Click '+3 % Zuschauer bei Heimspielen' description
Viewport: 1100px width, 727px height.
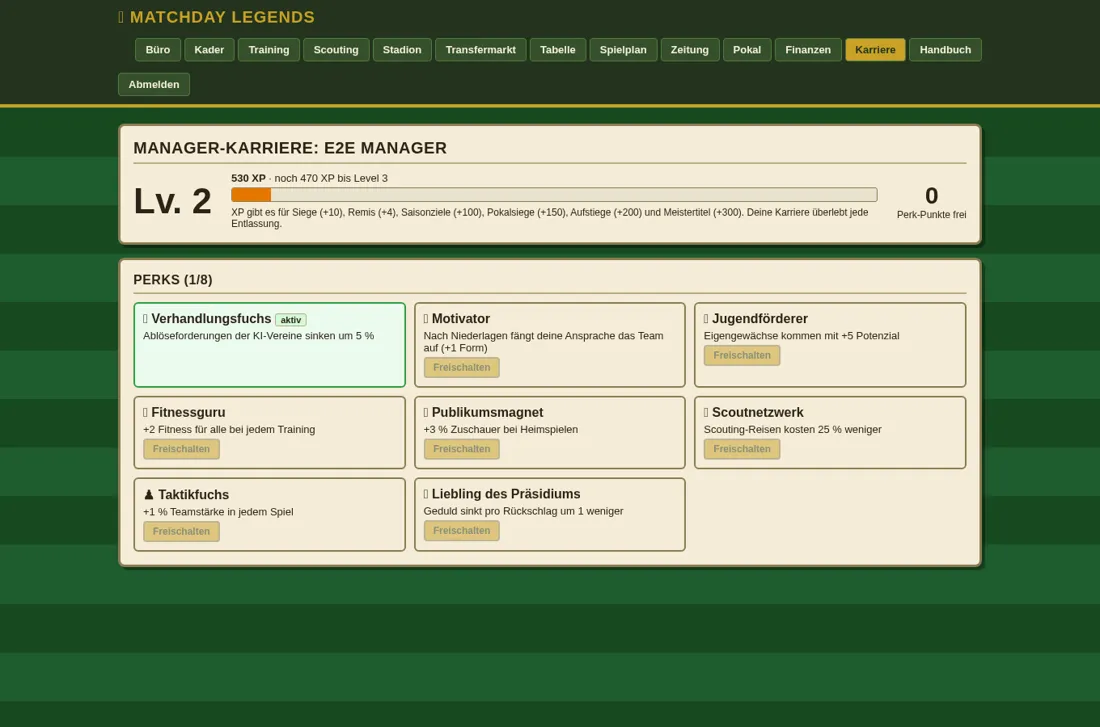[501, 429]
